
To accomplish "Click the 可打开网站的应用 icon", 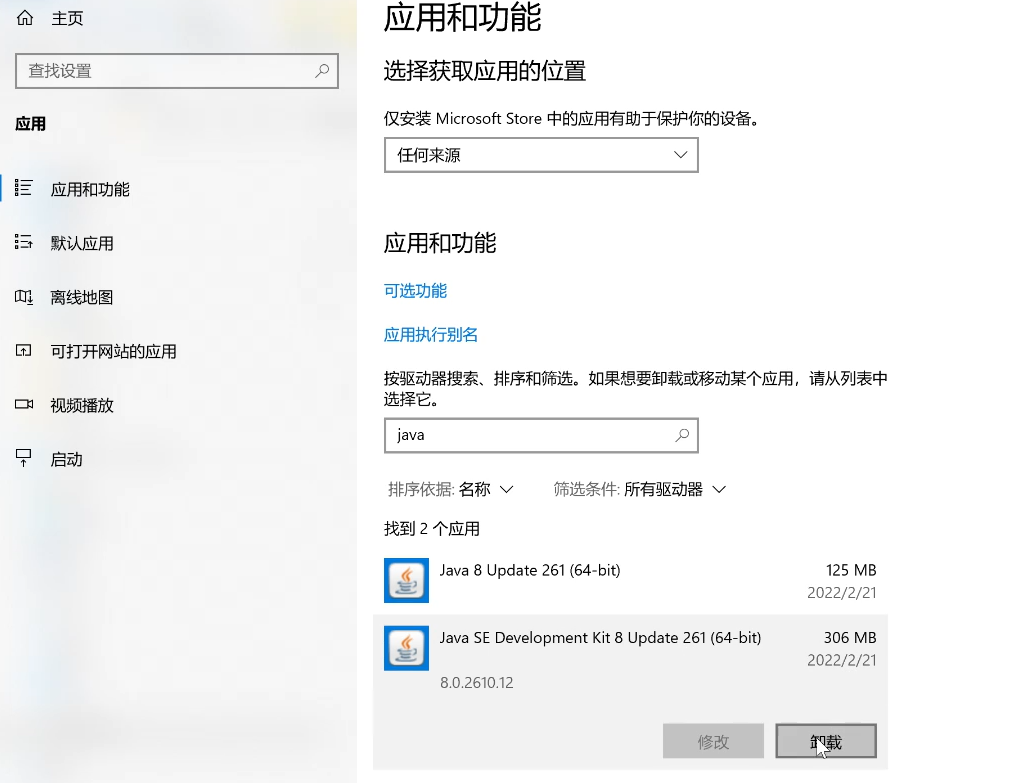I will point(24,350).
